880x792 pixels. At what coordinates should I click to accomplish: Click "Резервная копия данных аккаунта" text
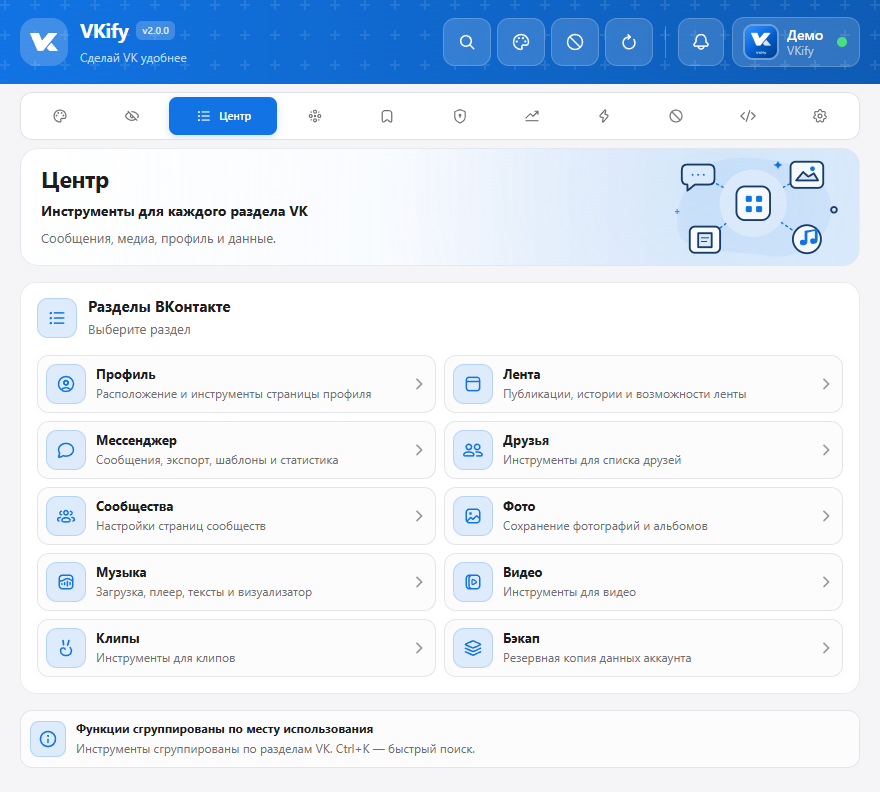597,658
